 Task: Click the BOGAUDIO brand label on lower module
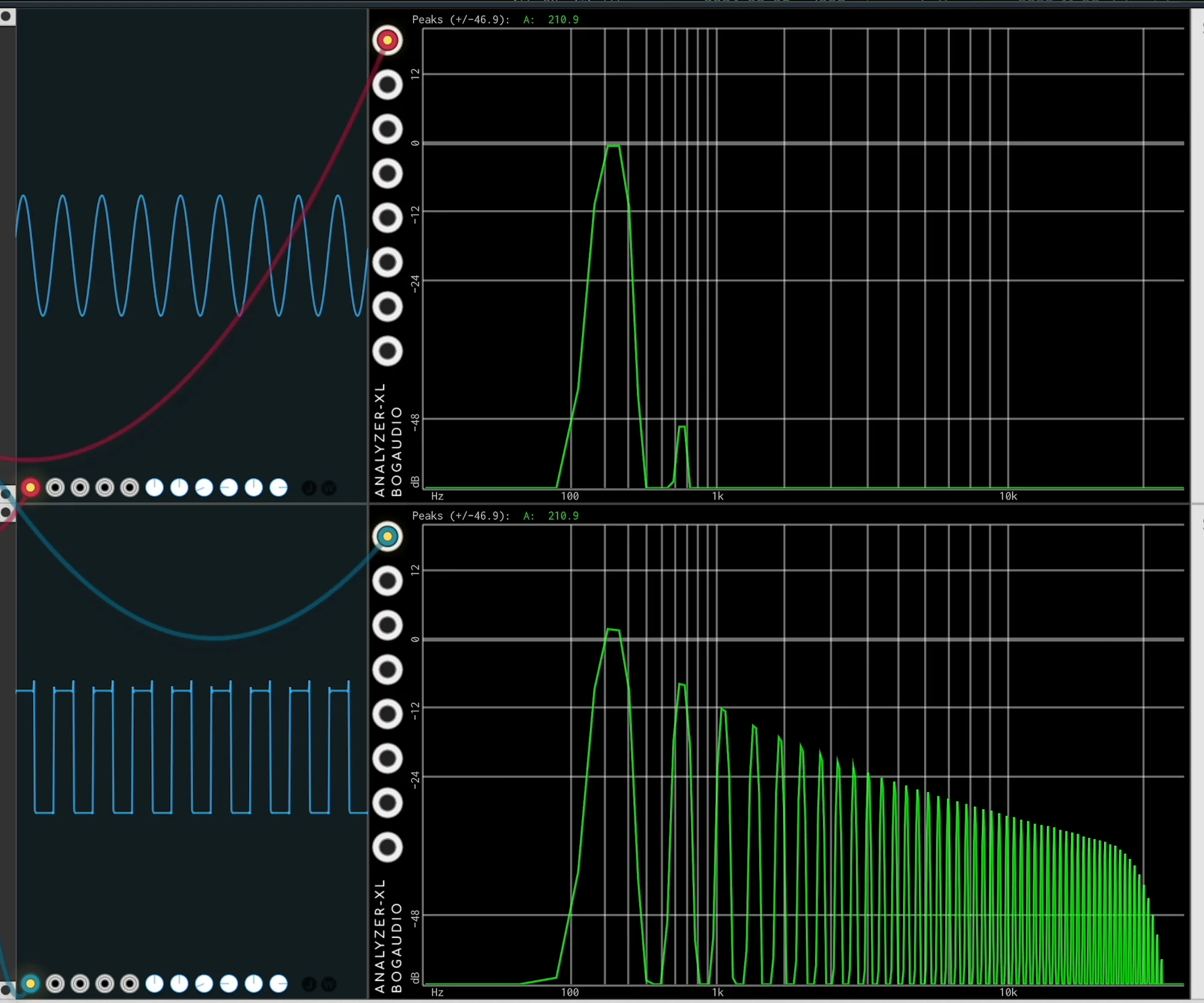click(397, 947)
